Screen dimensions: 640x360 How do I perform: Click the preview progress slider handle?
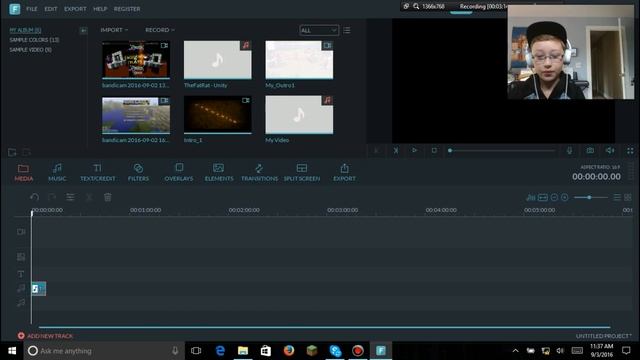(450, 151)
